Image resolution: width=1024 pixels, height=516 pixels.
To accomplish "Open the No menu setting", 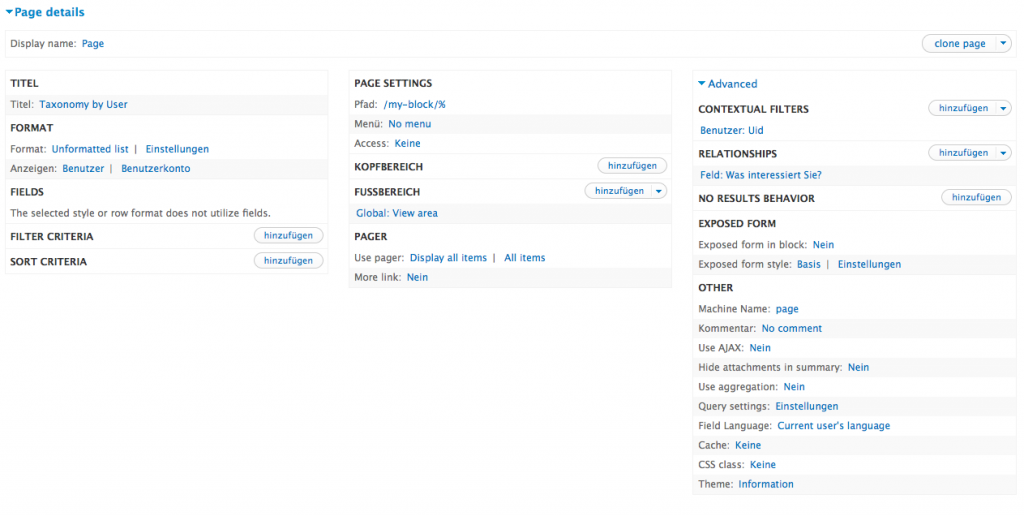I will point(409,124).
